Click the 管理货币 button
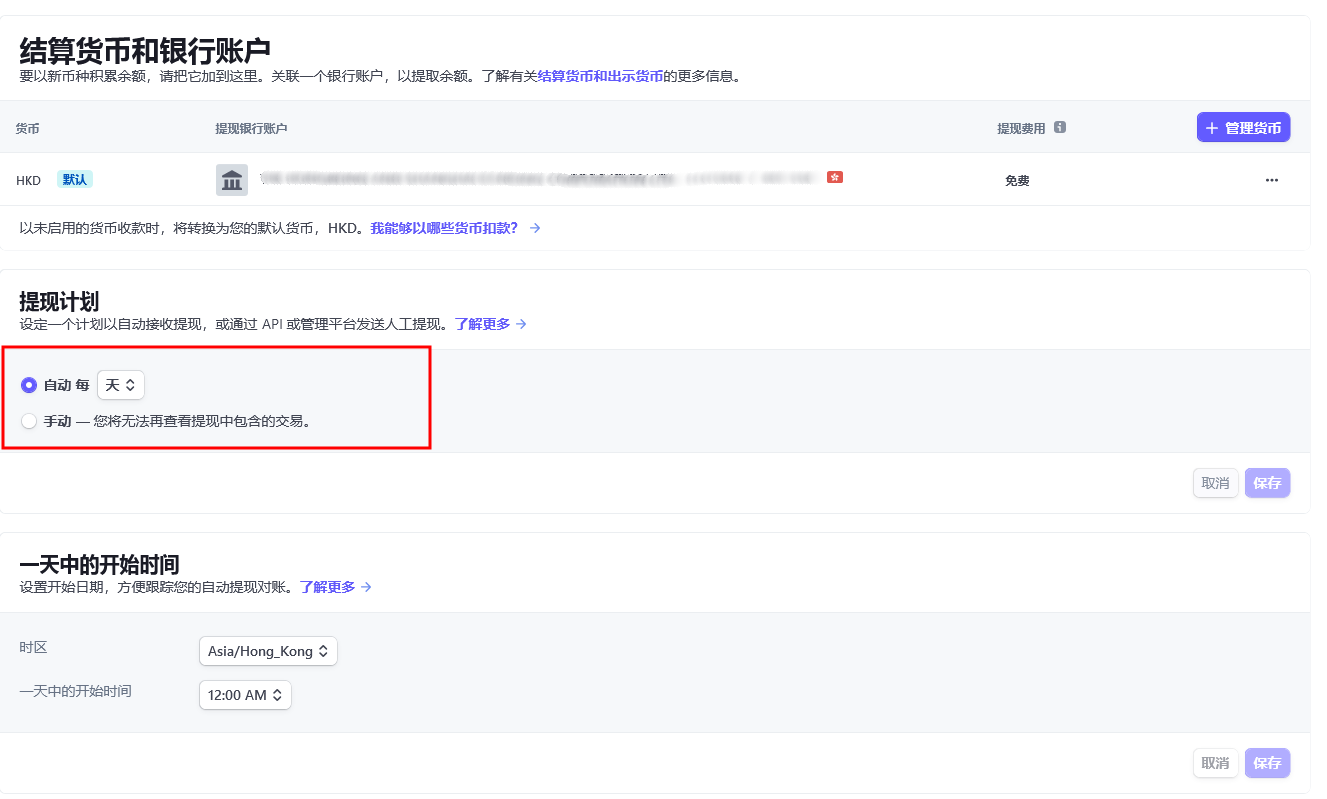Screen dimensions: 1327x799 pos(1243,128)
